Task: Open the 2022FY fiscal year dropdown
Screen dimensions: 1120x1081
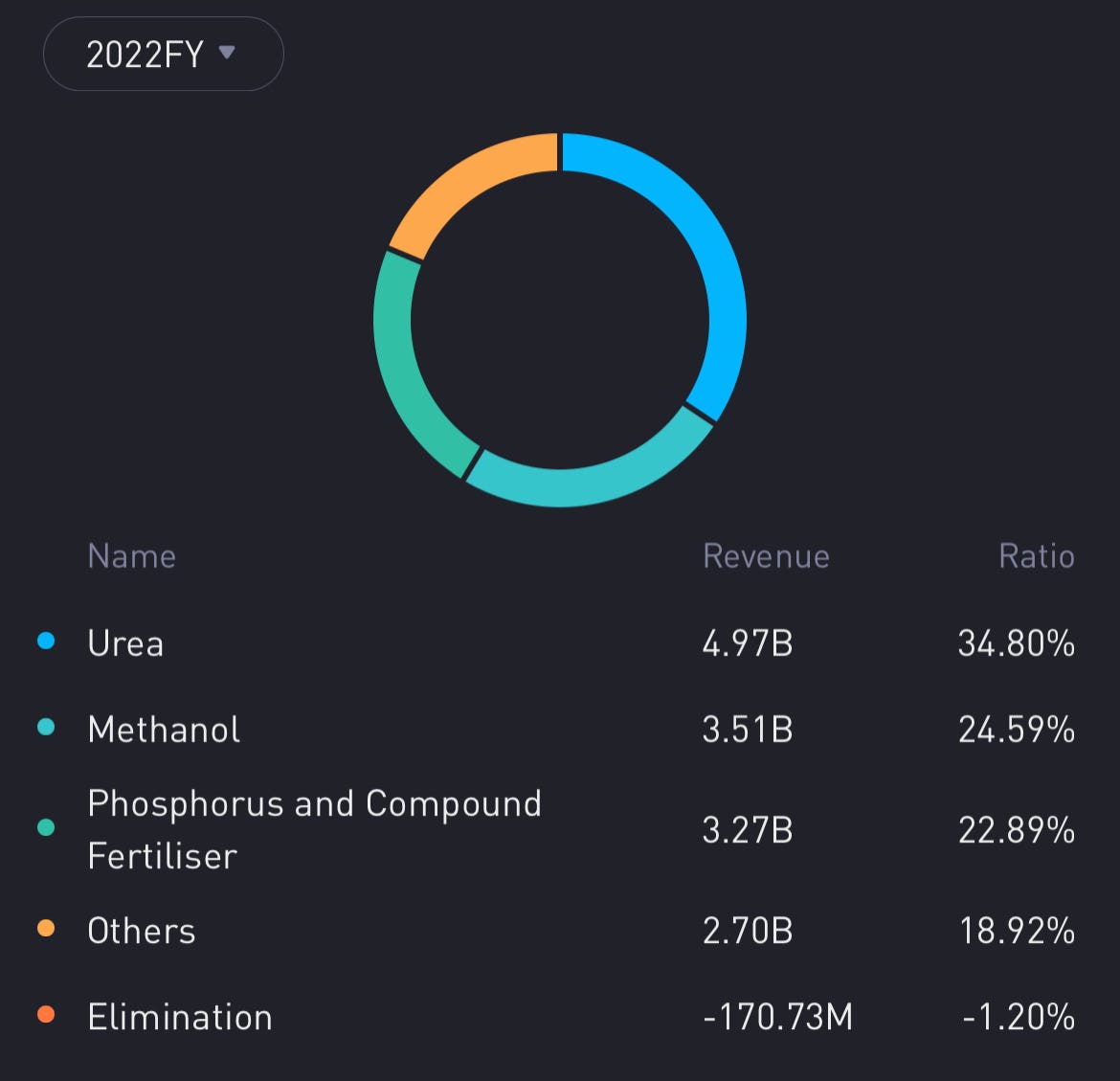Action: (x=164, y=54)
